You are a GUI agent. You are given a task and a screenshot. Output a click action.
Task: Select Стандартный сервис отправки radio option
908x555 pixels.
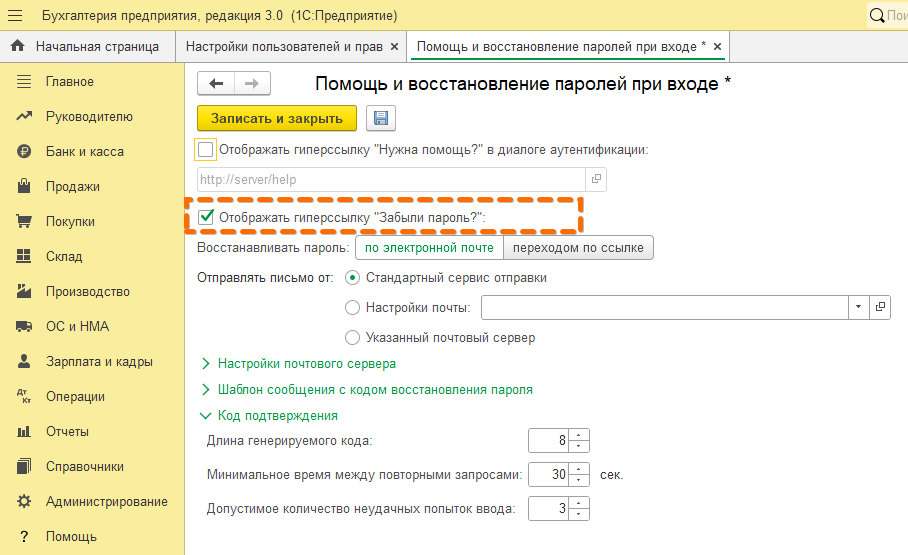tap(352, 278)
